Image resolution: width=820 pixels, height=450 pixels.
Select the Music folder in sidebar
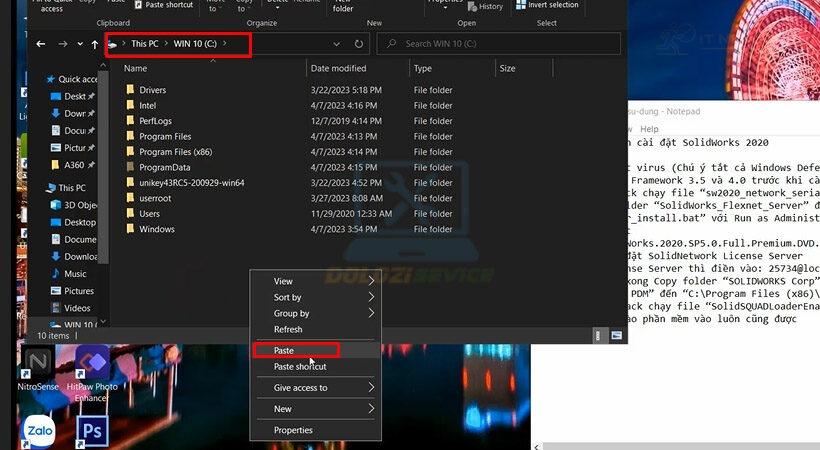click(x=75, y=273)
